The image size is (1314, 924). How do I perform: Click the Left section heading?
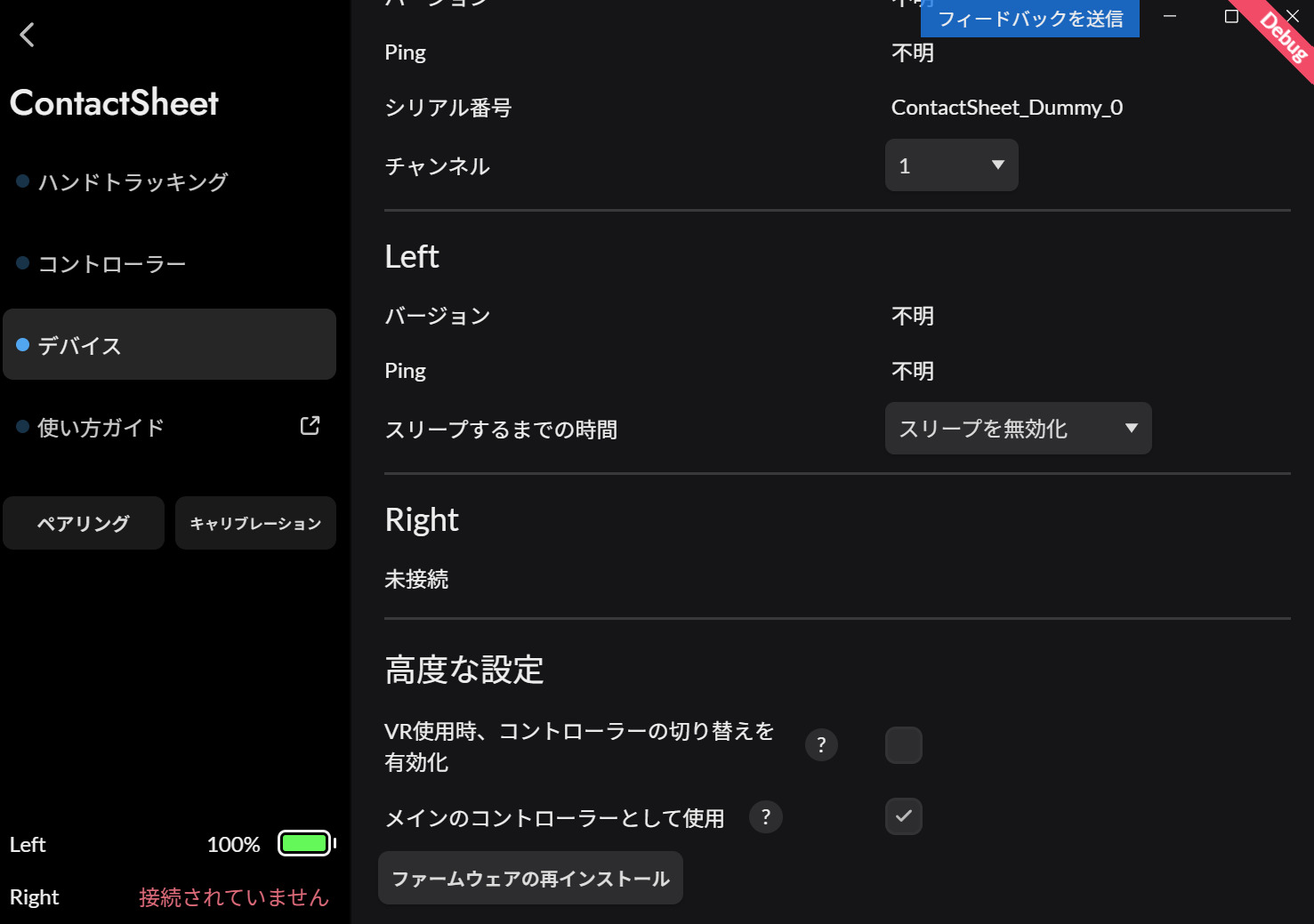point(412,256)
